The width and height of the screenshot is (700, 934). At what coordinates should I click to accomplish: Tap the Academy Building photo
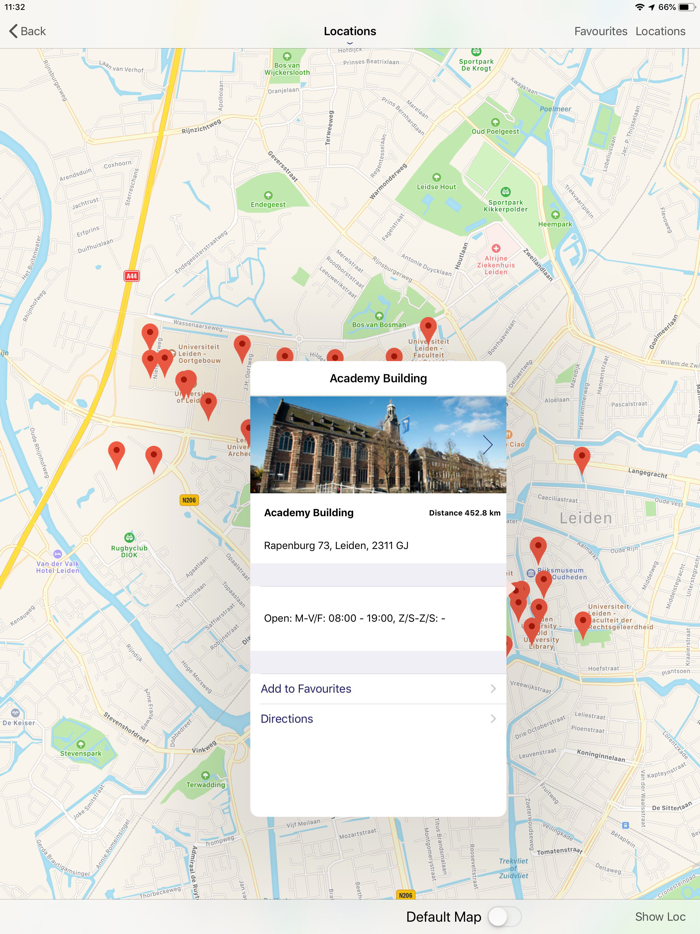(378, 444)
